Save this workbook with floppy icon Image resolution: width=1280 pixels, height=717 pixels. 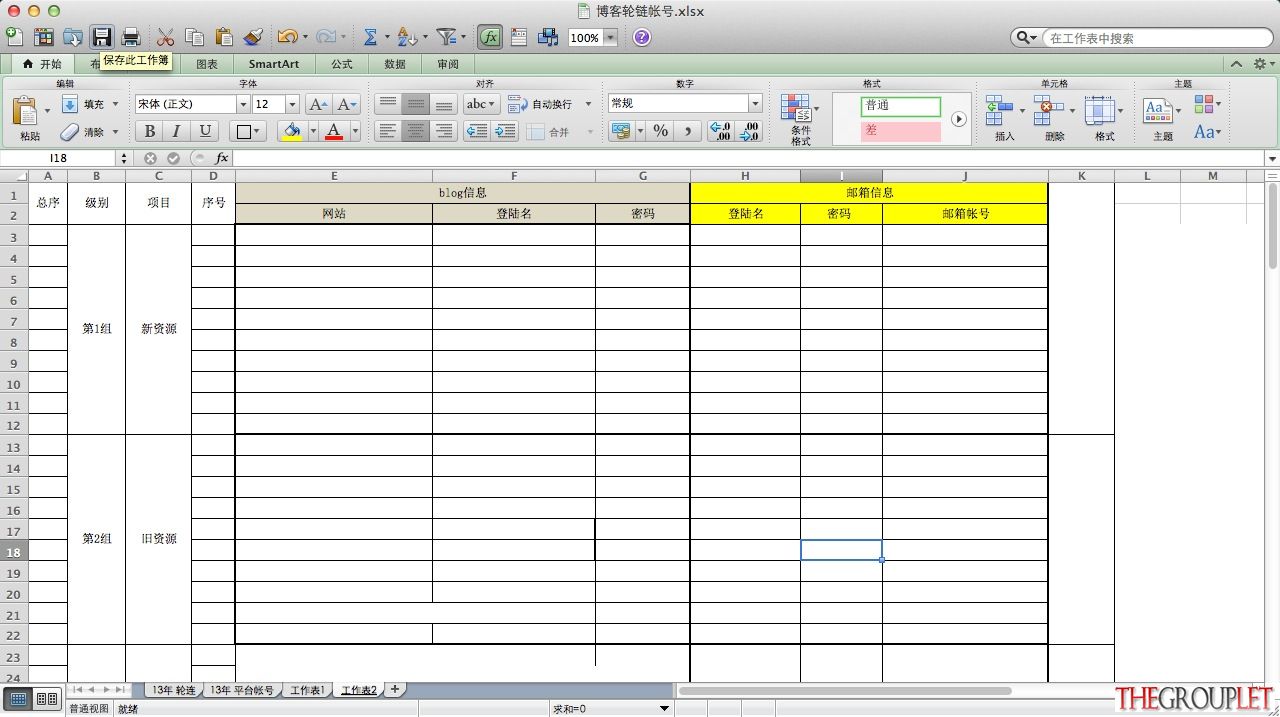point(102,37)
